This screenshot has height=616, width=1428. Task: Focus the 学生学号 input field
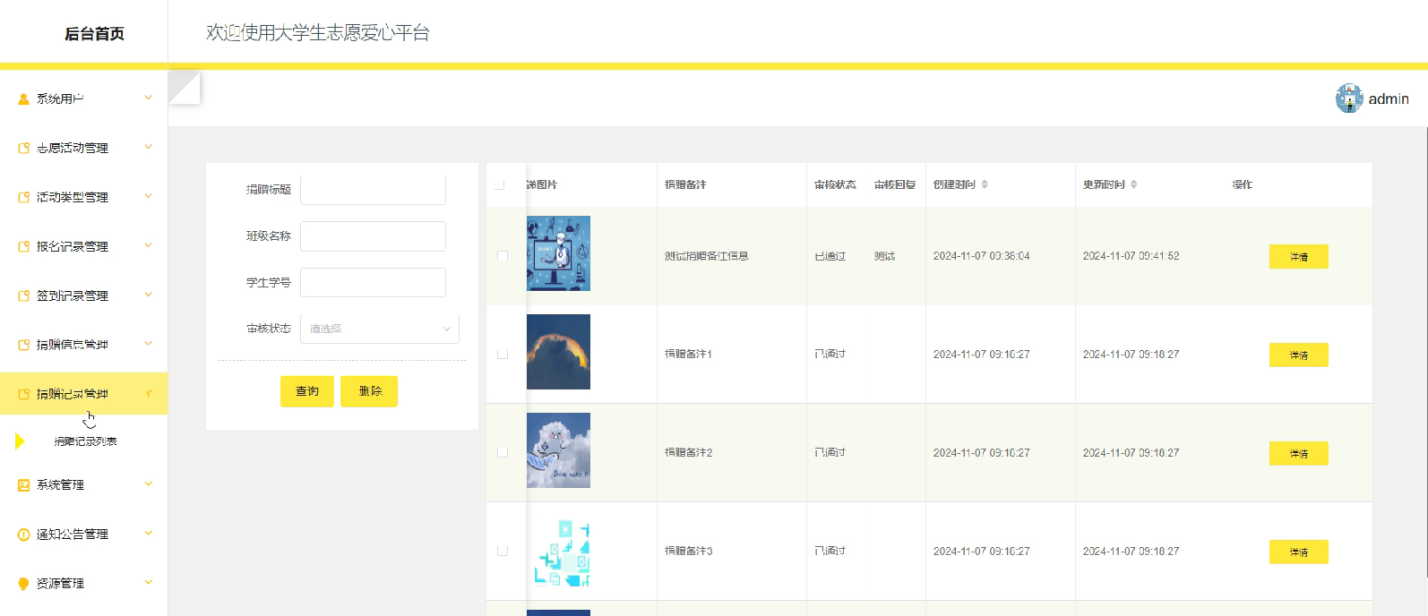(373, 283)
